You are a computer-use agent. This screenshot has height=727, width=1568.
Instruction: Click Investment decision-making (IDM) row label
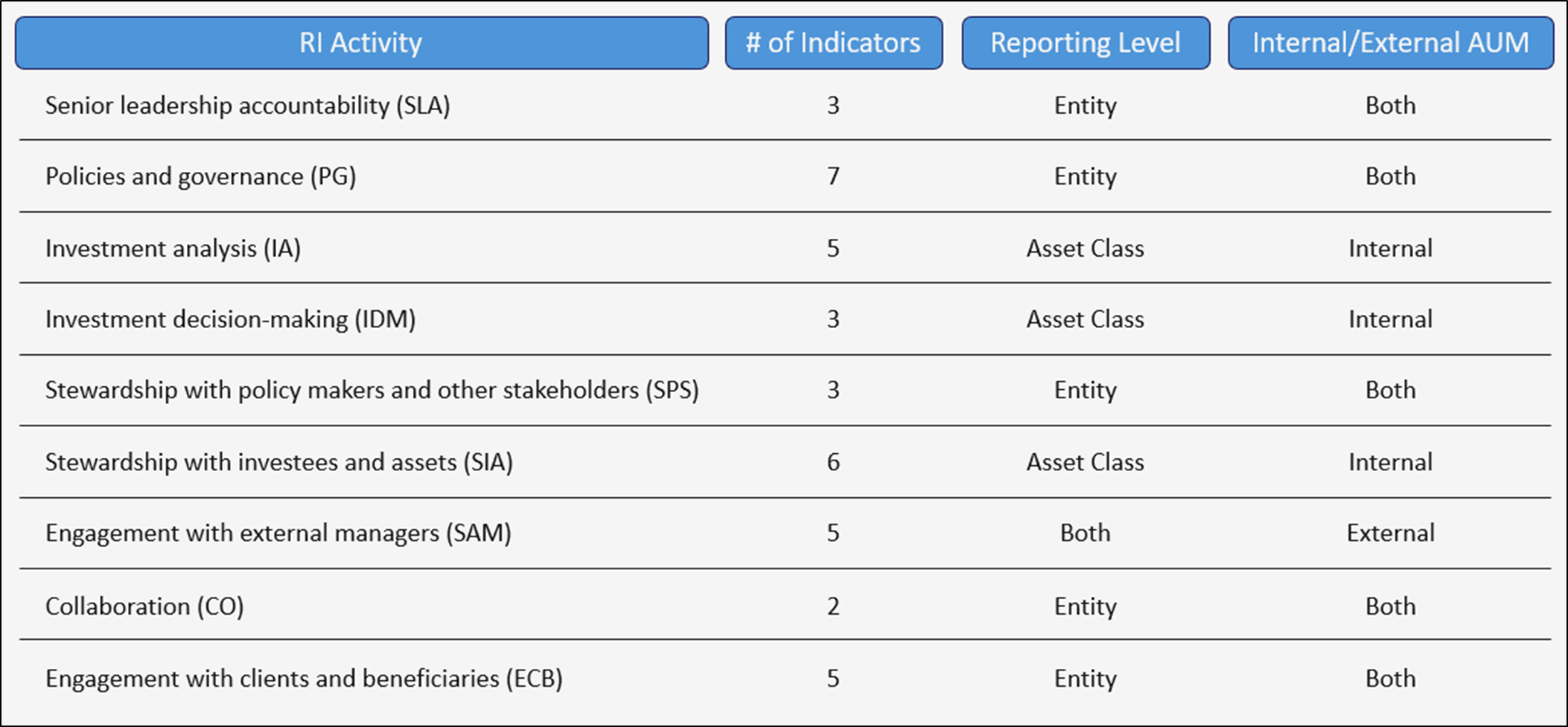tap(230, 319)
